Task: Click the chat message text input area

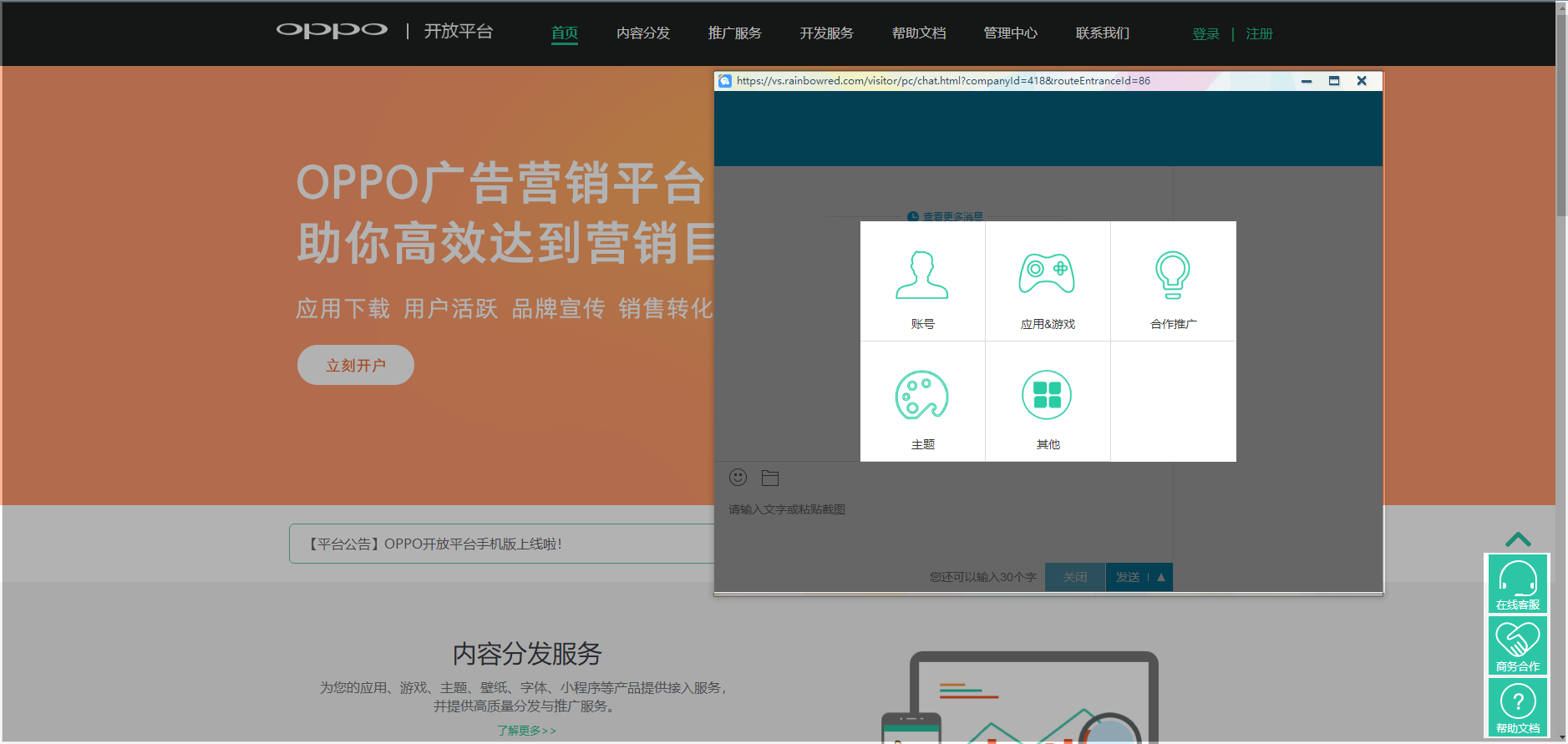Action: (943, 526)
